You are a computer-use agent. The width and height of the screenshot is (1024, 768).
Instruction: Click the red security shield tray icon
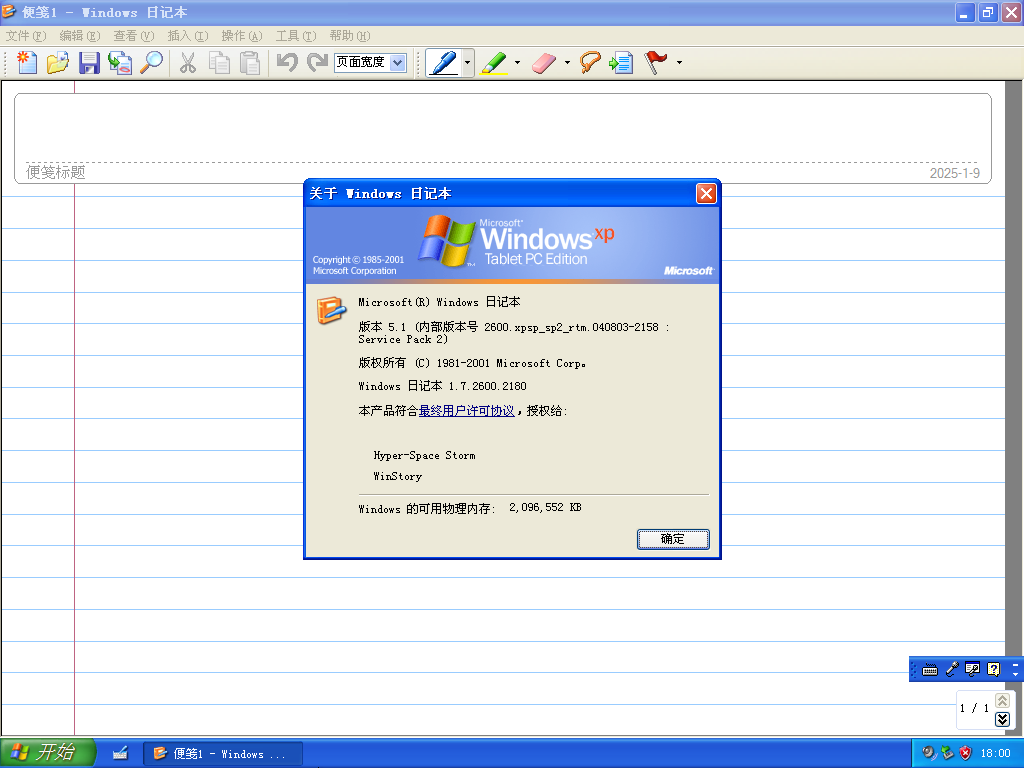[966, 753]
